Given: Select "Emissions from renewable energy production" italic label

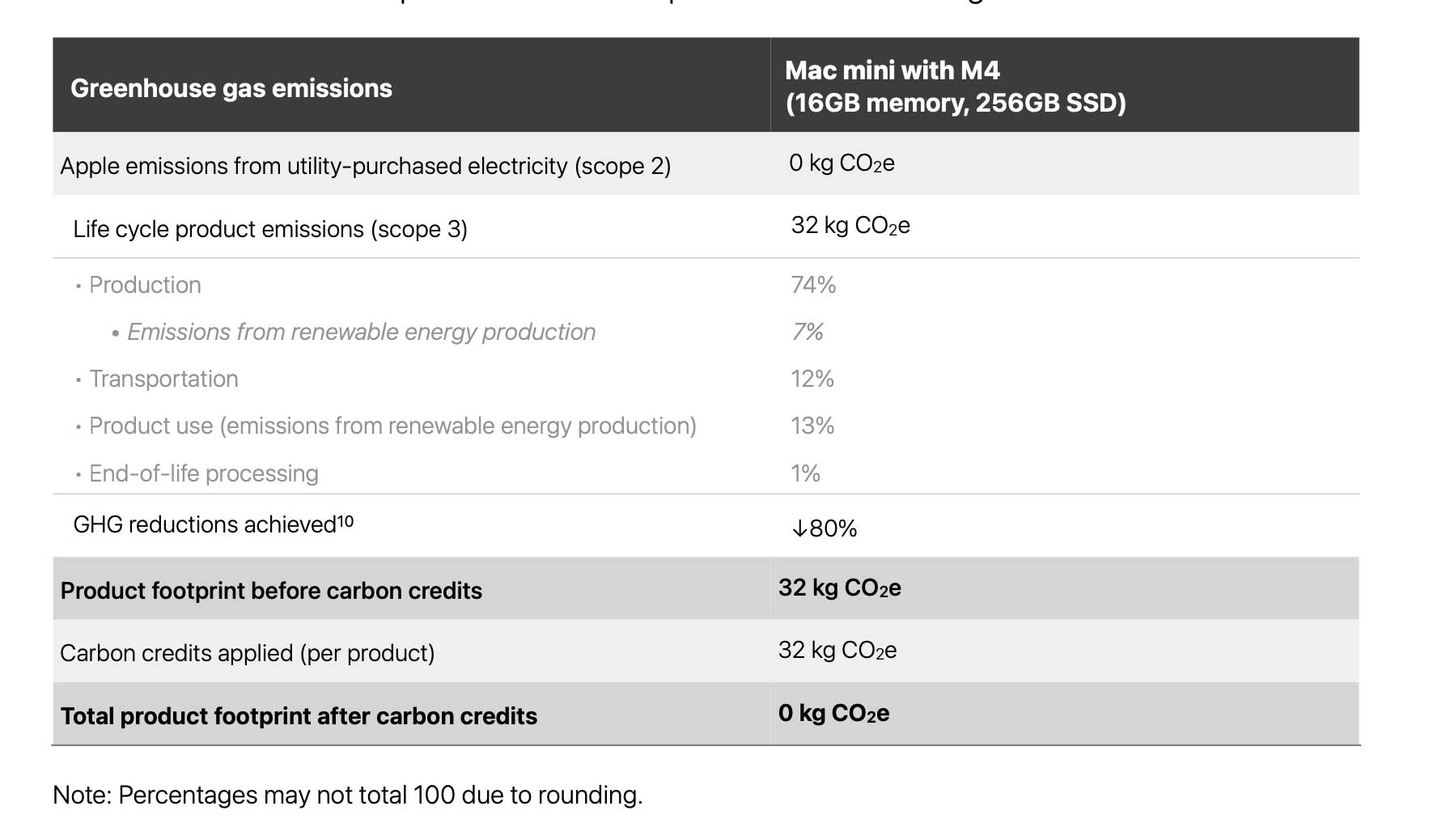Looking at the screenshot, I should 361,332.
